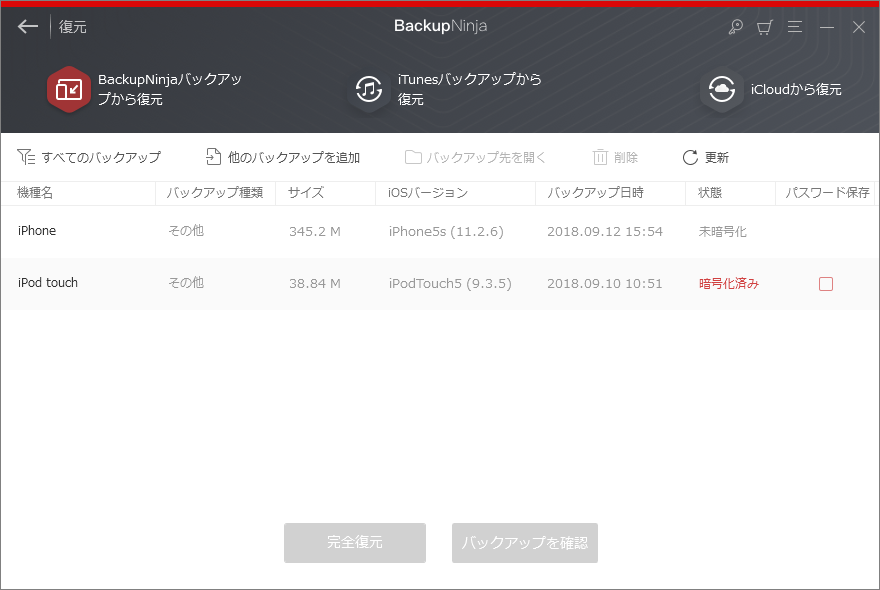Click size value 345.2 M
Viewport: 880px width, 590px height.
[x=315, y=231]
